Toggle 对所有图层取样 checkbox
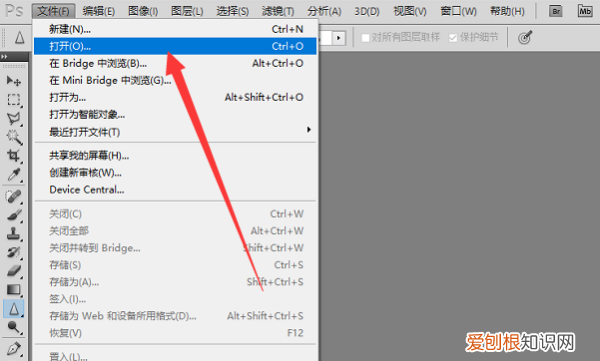The image size is (600, 361). pyautogui.click(x=365, y=38)
